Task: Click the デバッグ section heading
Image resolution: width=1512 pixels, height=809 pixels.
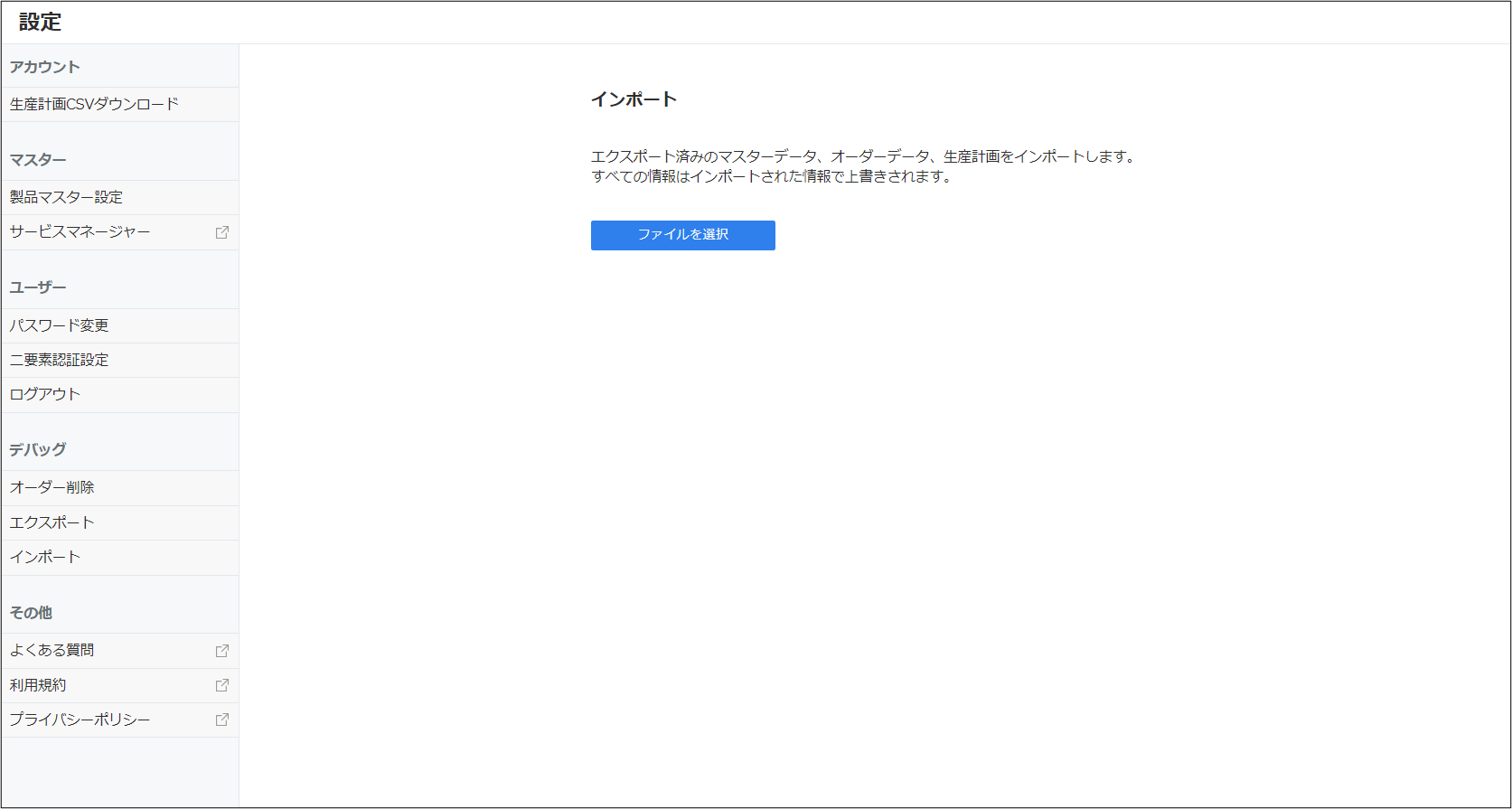Action: [38, 449]
